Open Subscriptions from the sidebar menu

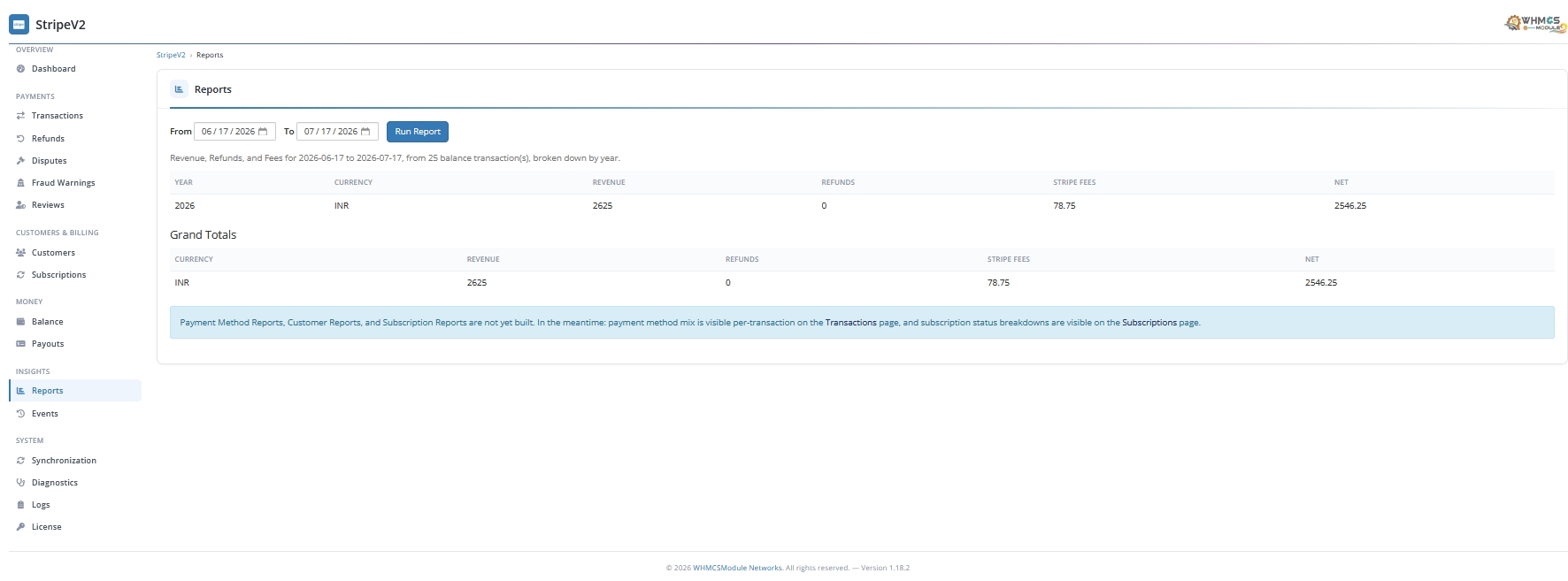coord(75,275)
